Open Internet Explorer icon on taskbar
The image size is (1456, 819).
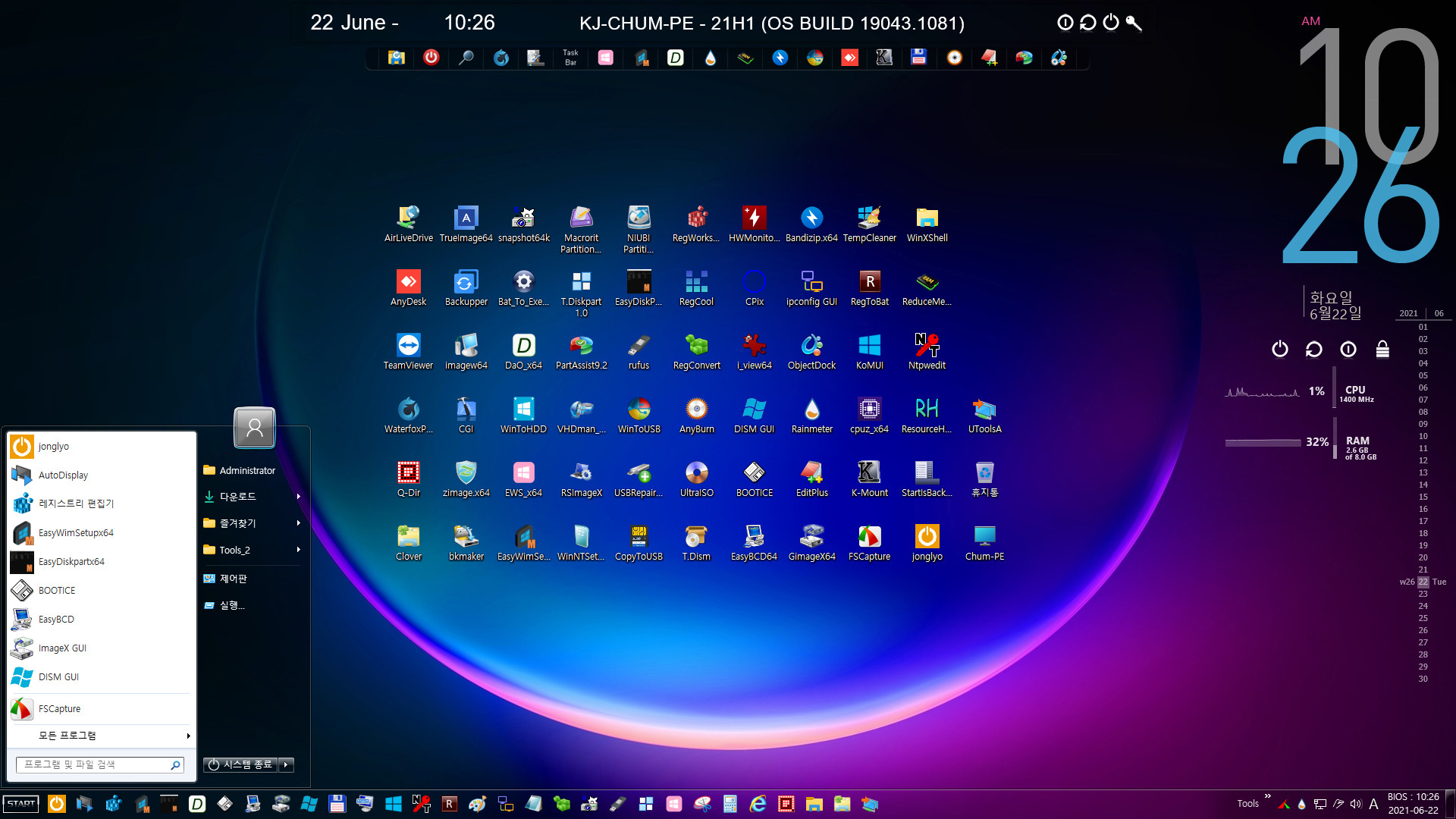point(758,804)
